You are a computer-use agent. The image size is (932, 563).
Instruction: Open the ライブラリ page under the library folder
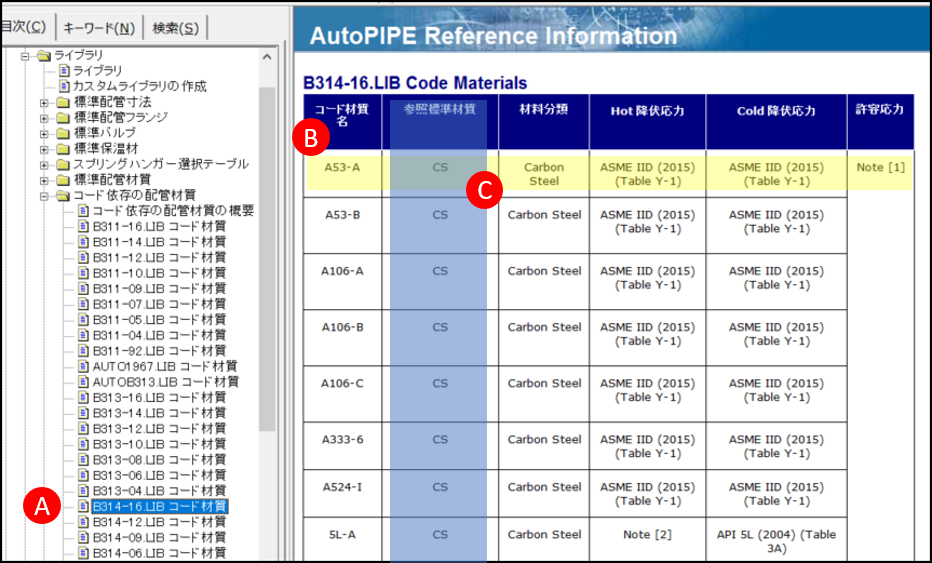point(97,71)
